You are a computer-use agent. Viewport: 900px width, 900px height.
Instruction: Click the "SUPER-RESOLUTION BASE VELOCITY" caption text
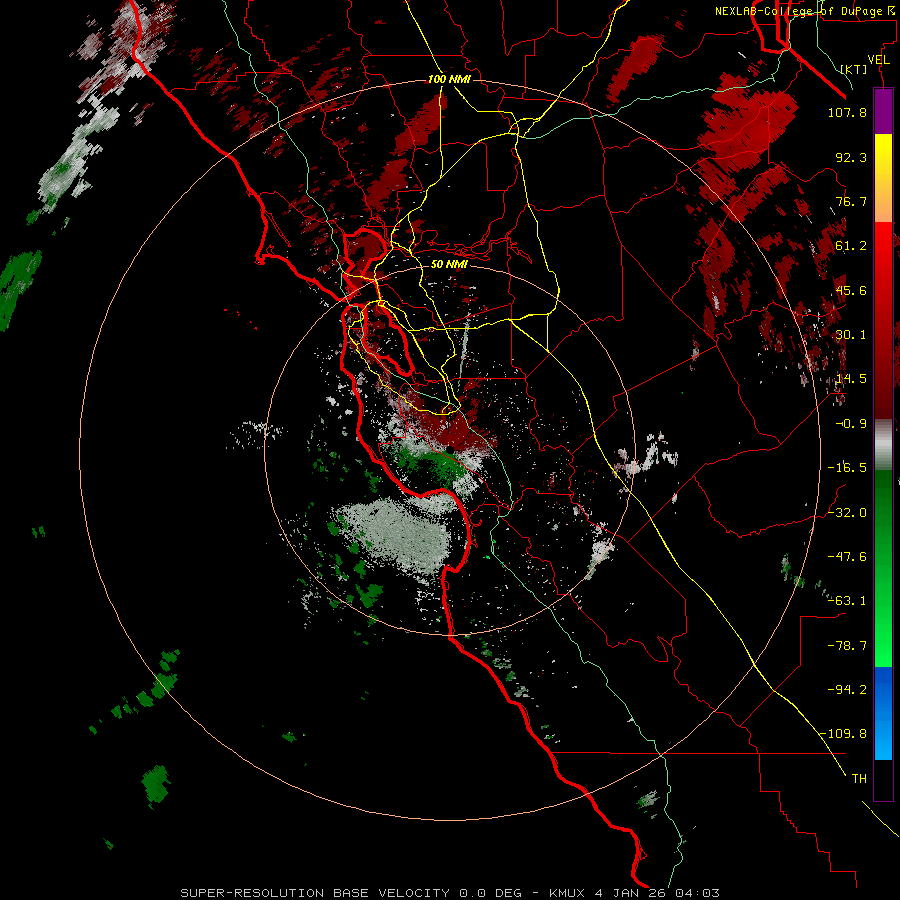315,893
